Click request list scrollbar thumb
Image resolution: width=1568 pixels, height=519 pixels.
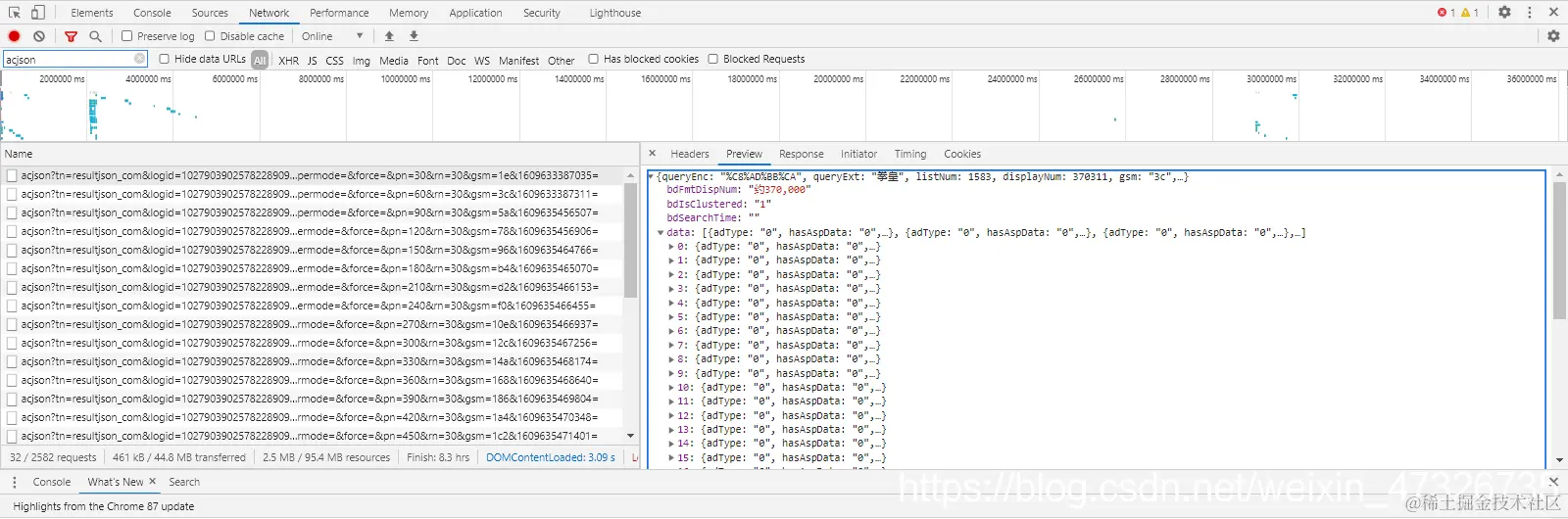click(x=630, y=240)
